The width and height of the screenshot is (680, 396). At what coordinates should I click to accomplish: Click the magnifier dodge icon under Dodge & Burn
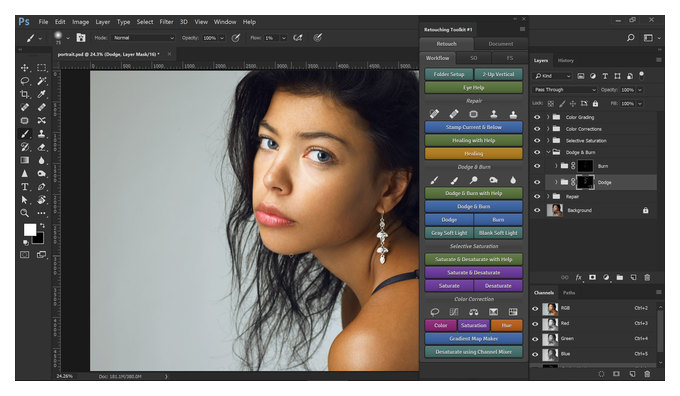click(x=474, y=180)
